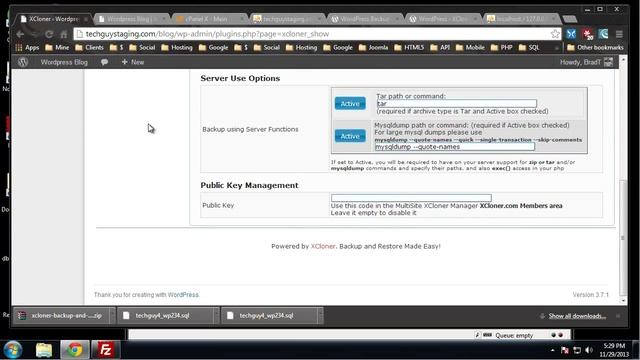Open the volume control in system tray
The height and width of the screenshot is (360, 640).
coord(589,350)
